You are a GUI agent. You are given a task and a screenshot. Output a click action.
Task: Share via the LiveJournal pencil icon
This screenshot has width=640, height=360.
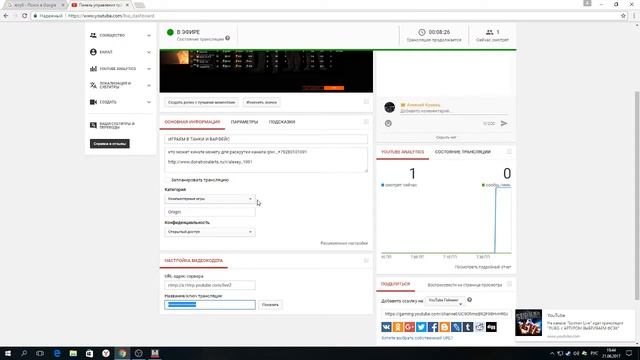[456, 327]
